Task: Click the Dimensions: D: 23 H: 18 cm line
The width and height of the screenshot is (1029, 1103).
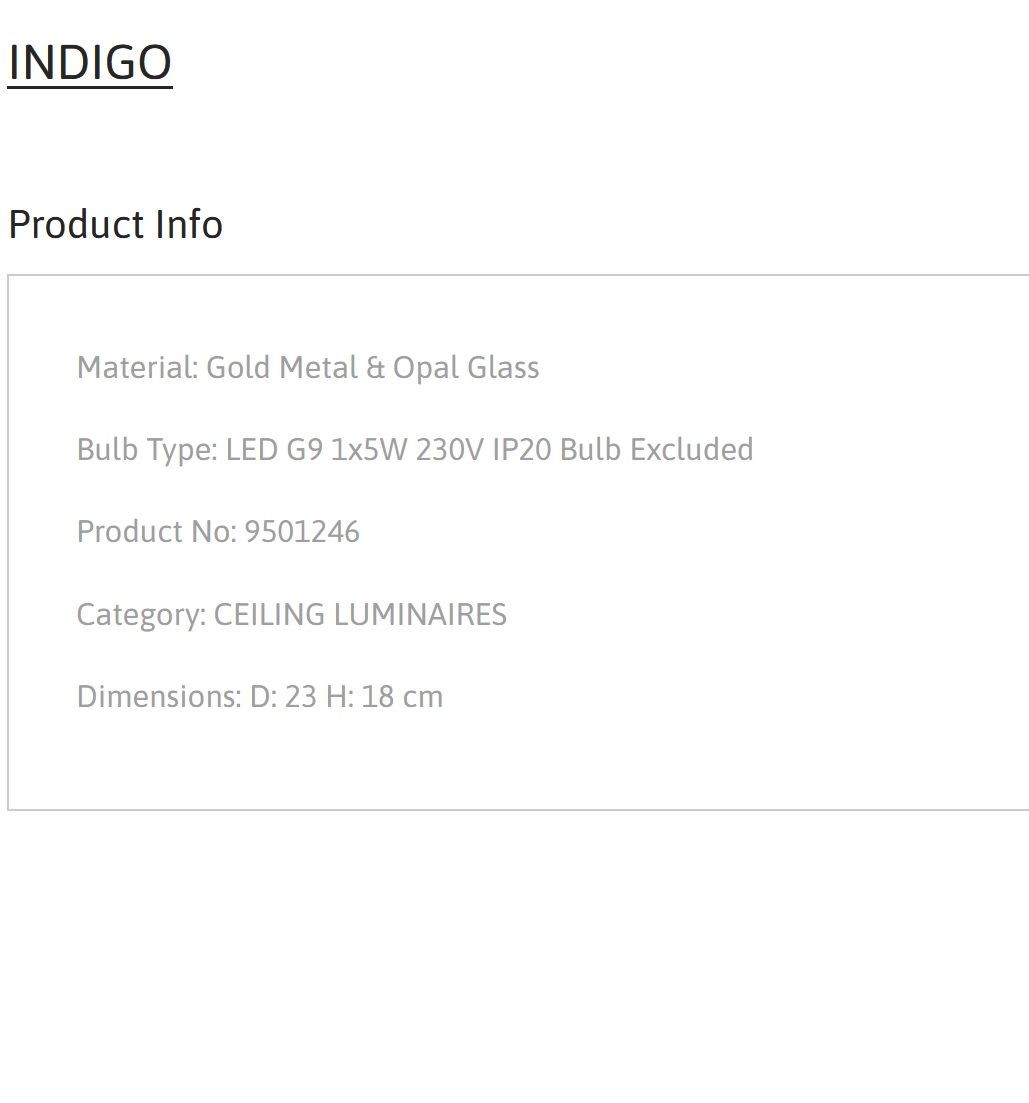Action: pos(260,696)
